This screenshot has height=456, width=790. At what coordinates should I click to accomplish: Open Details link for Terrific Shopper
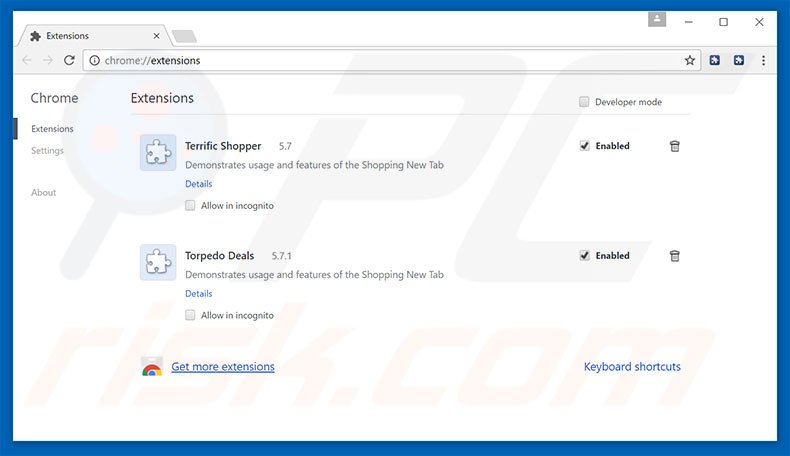point(198,184)
